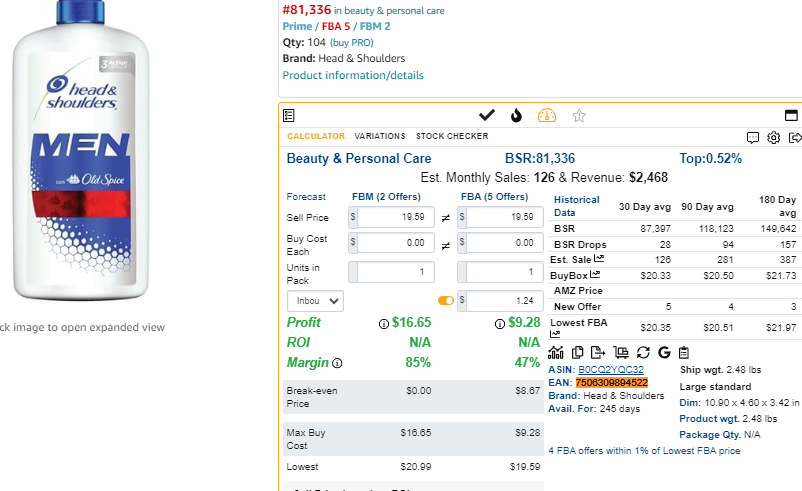
Task: Click the copy documents icon
Action: tap(577, 352)
